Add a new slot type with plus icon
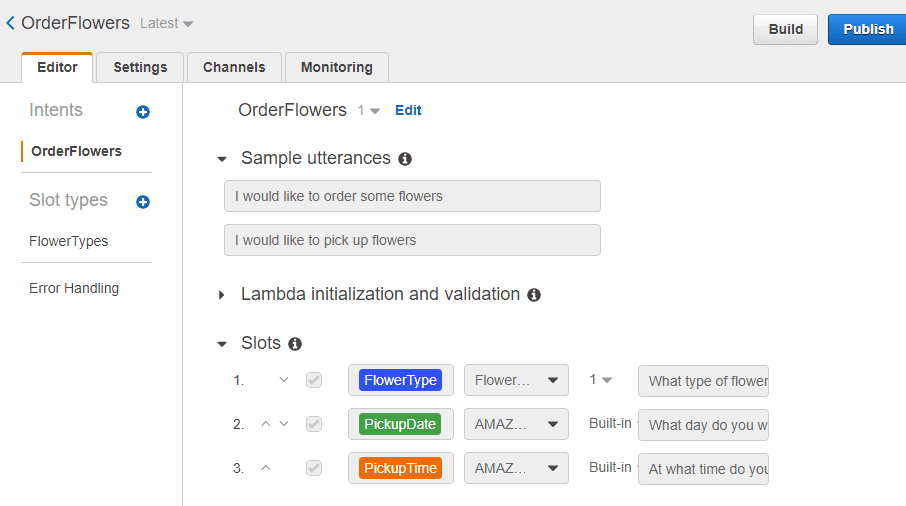Viewport: 906px width, 506px height. [x=143, y=202]
